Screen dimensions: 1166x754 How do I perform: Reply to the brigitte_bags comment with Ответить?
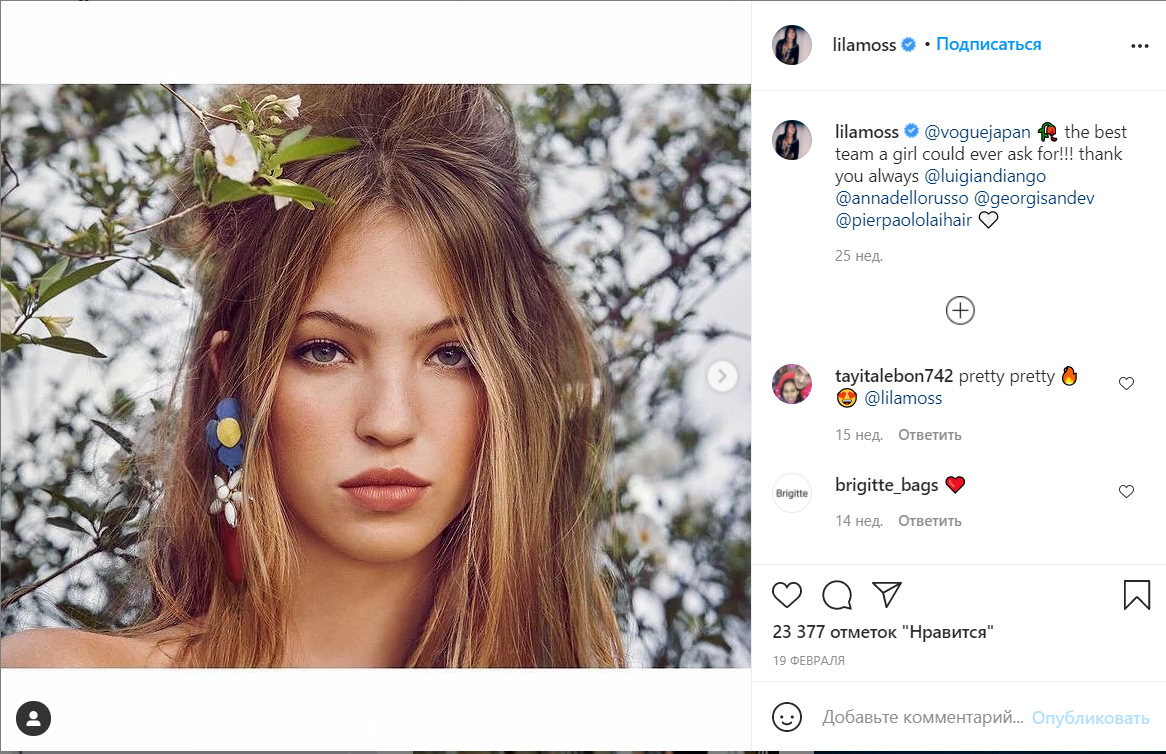[929, 521]
